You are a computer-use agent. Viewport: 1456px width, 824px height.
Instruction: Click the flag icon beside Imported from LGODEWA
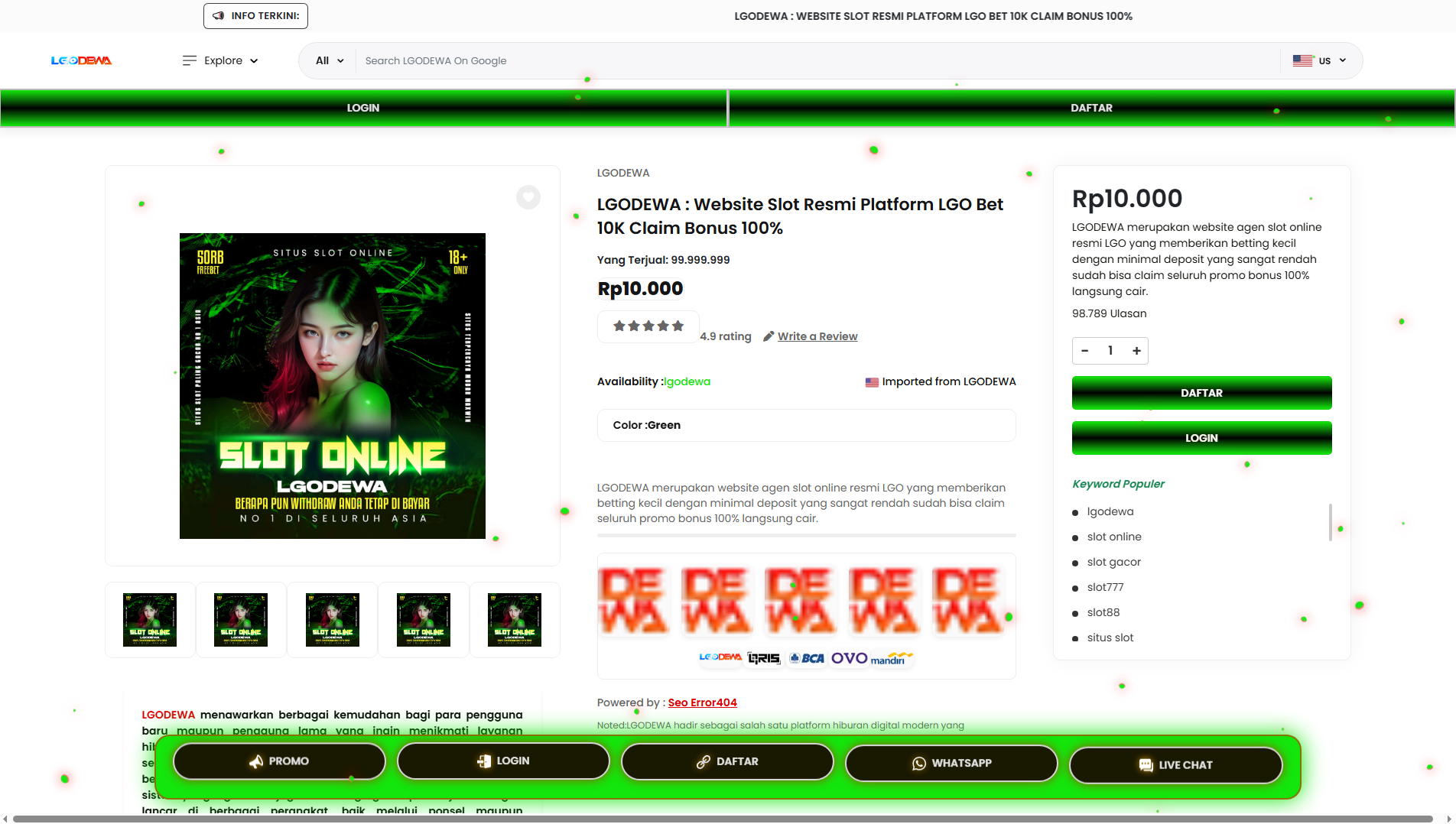872,382
